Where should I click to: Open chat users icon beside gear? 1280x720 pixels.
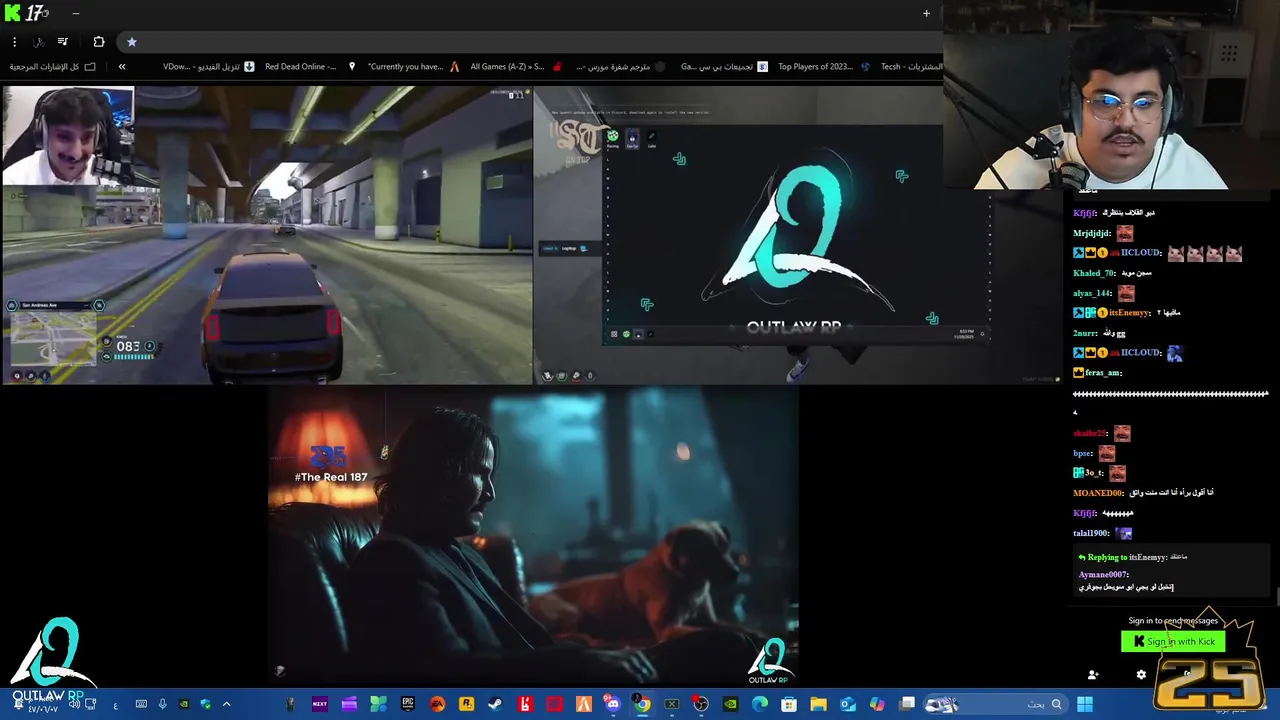(1093, 675)
